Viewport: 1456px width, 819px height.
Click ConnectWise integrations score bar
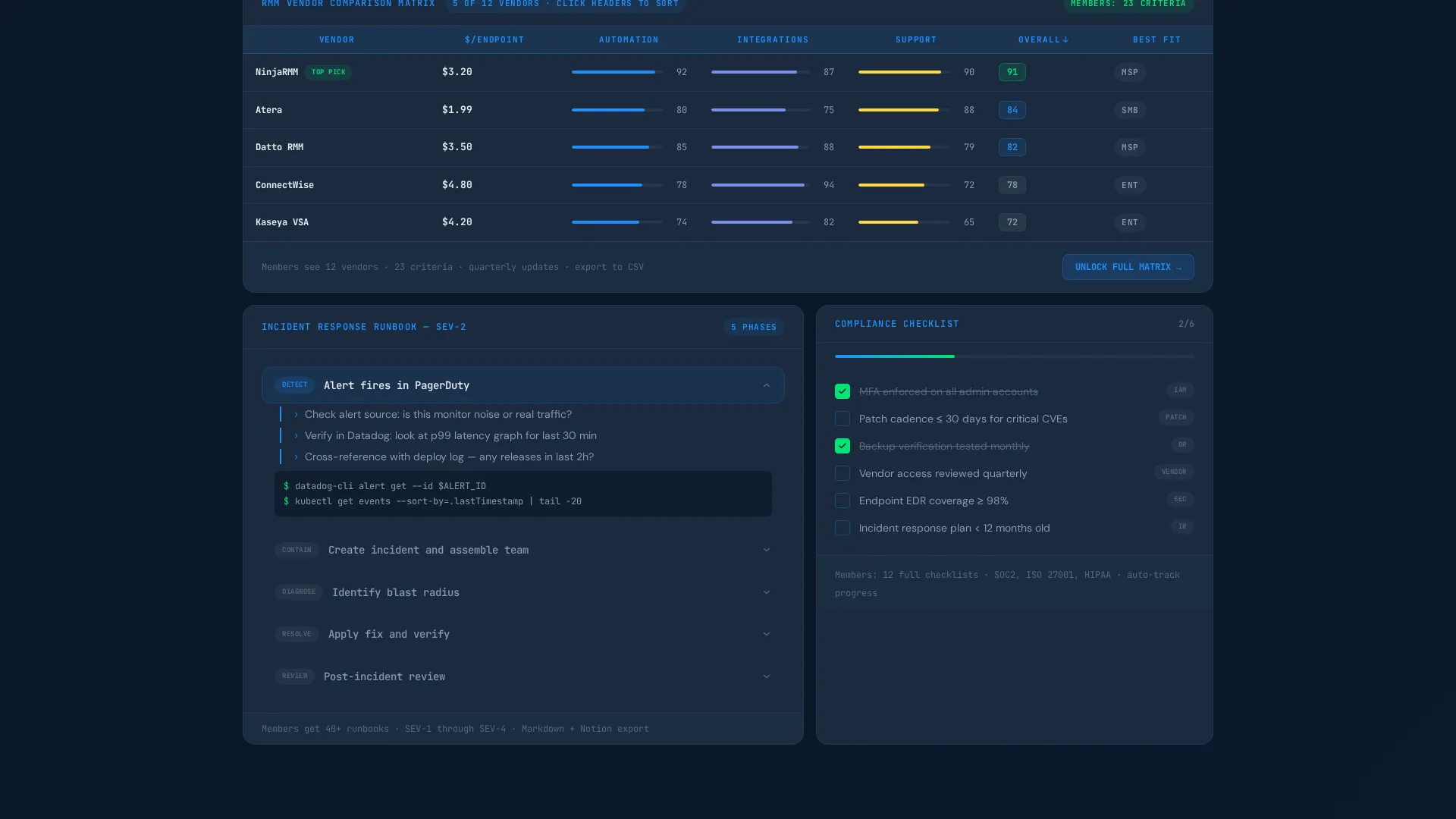pos(761,185)
